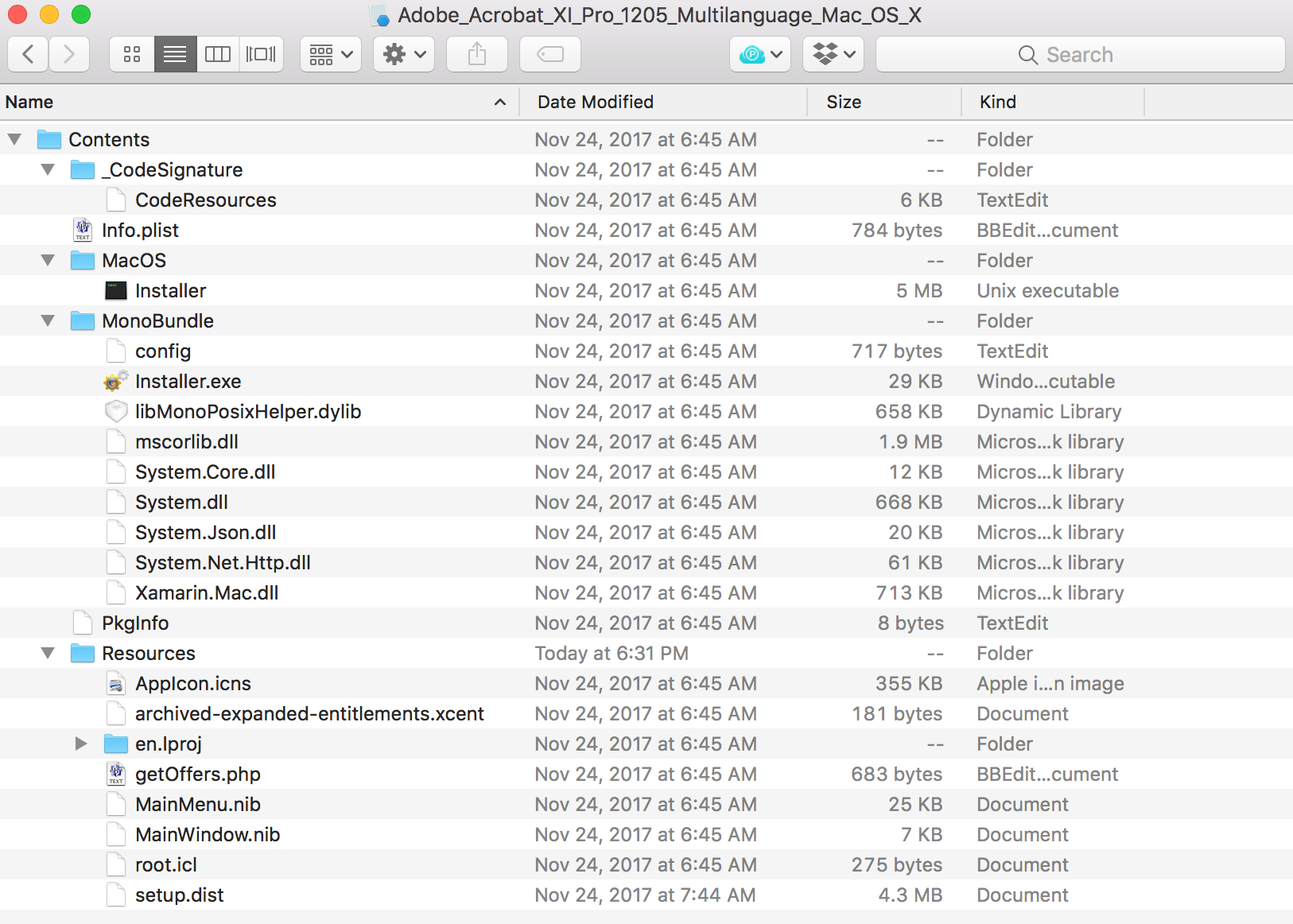Image resolution: width=1293 pixels, height=924 pixels.
Task: Select the Info.plist file
Action: pos(140,230)
